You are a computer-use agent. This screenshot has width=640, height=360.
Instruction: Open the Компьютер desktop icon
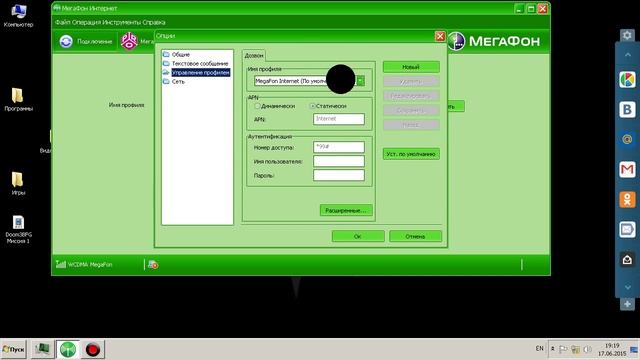(x=18, y=16)
